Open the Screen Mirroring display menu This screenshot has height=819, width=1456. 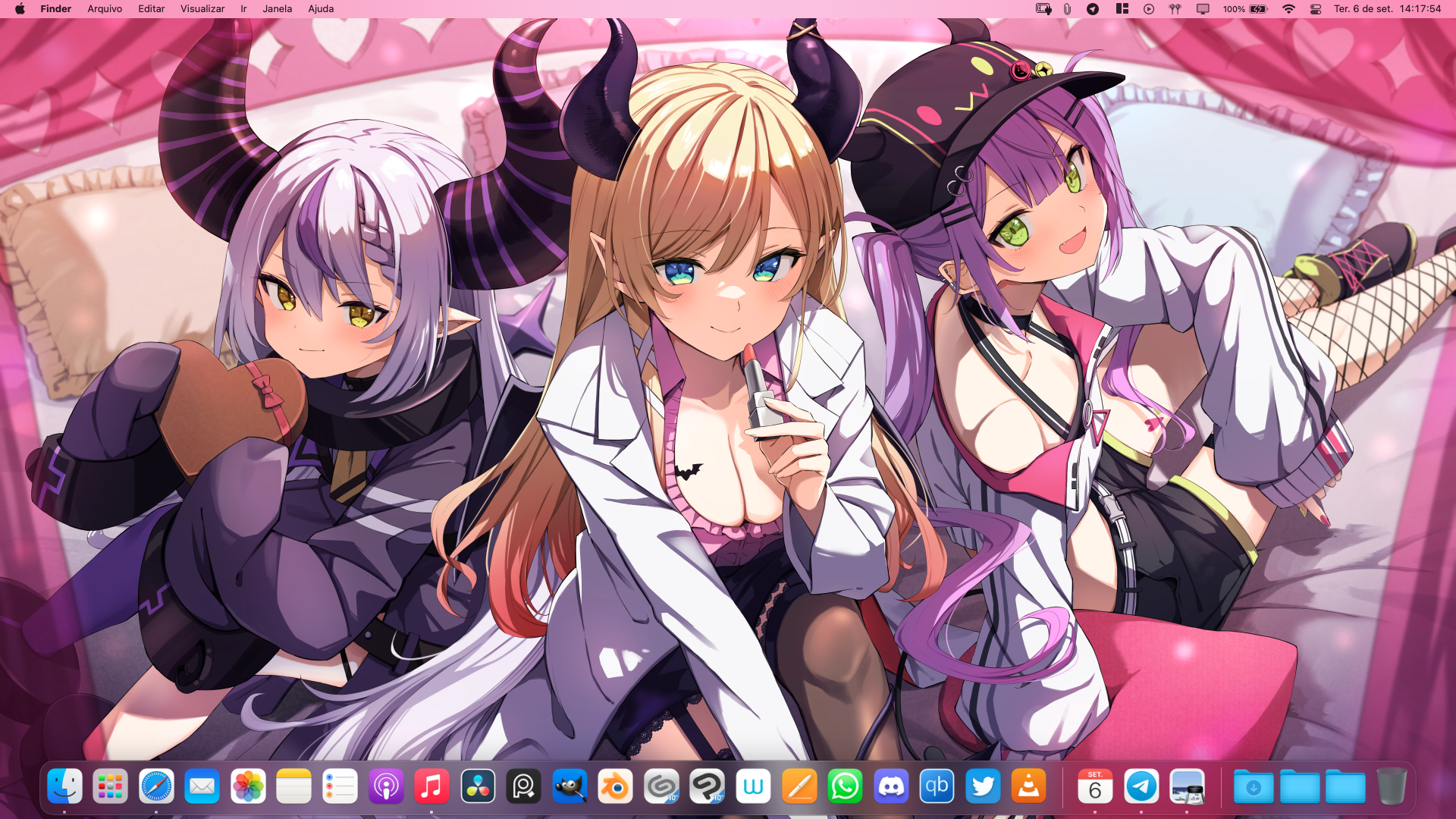click(x=1203, y=9)
